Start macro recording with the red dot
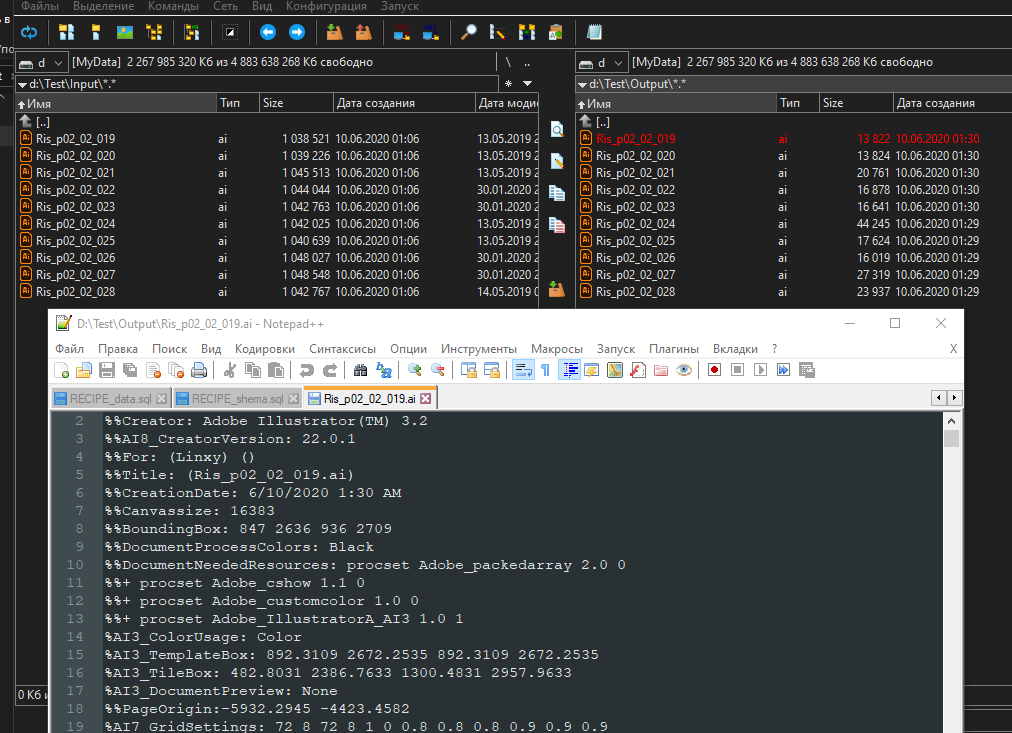The image size is (1012, 733). (715, 370)
